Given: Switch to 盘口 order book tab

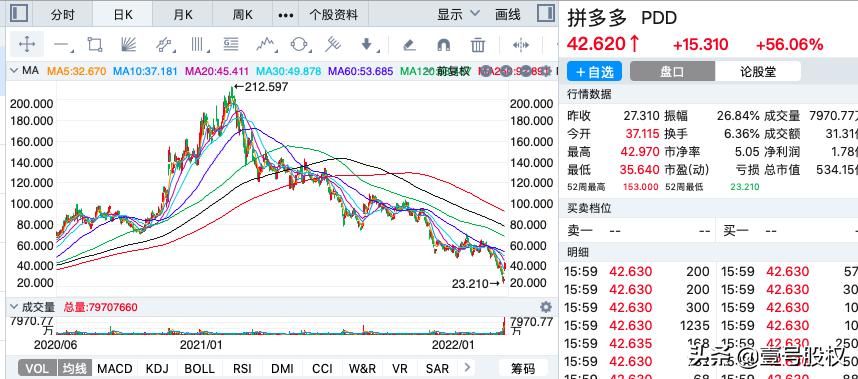Looking at the screenshot, I should click(672, 72).
